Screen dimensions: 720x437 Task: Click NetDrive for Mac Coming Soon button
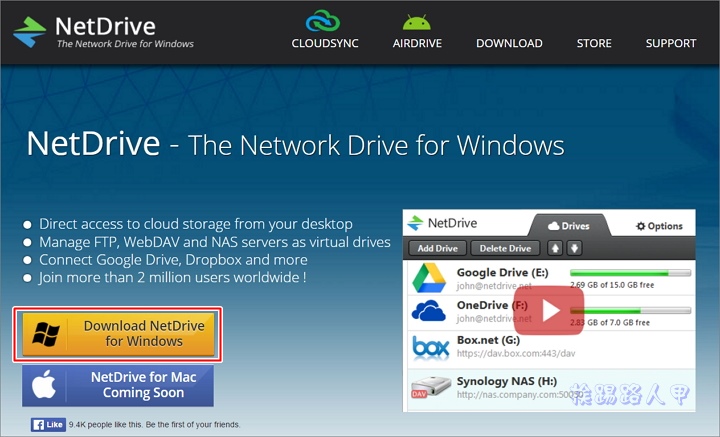118,385
